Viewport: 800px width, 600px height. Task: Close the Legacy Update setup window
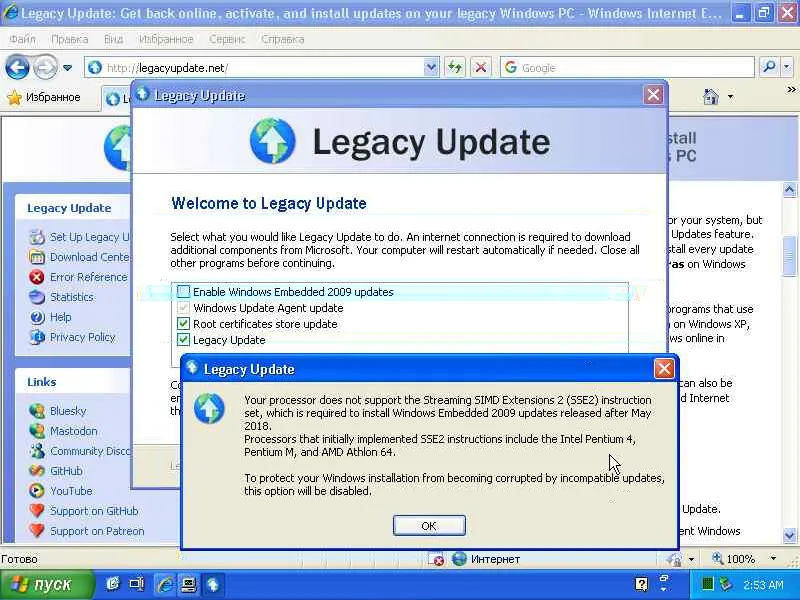click(x=653, y=95)
